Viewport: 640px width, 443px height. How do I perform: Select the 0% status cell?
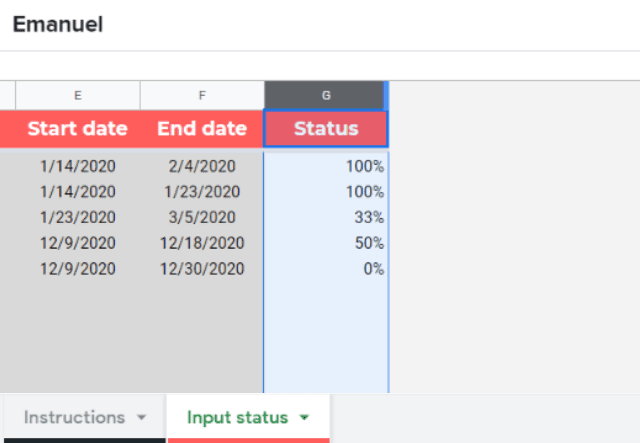pyautogui.click(x=326, y=269)
